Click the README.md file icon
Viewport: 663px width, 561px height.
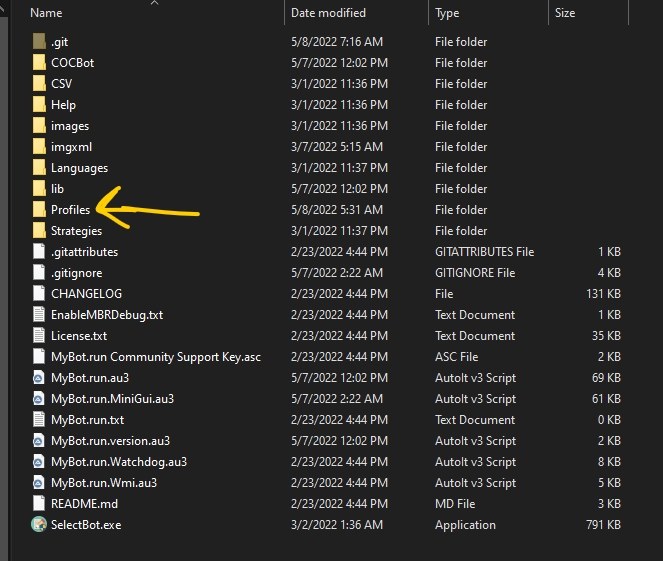tap(38, 504)
